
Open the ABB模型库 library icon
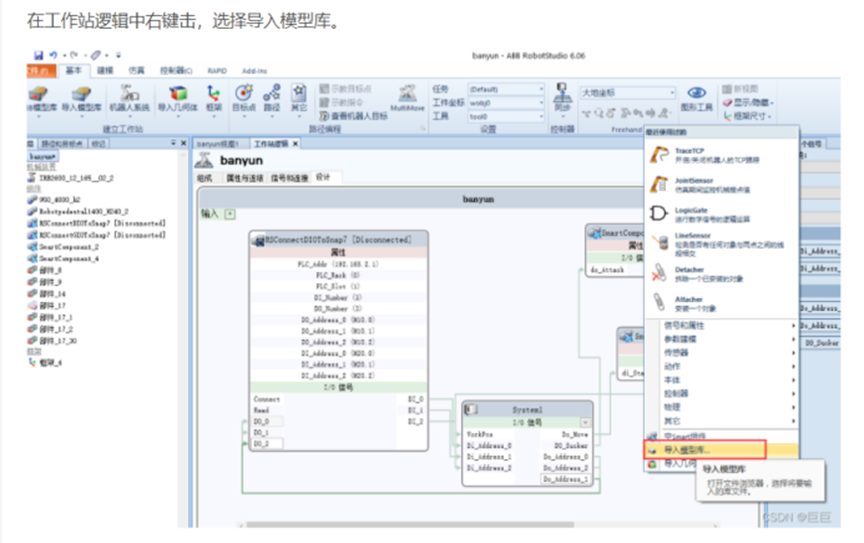coord(40,94)
